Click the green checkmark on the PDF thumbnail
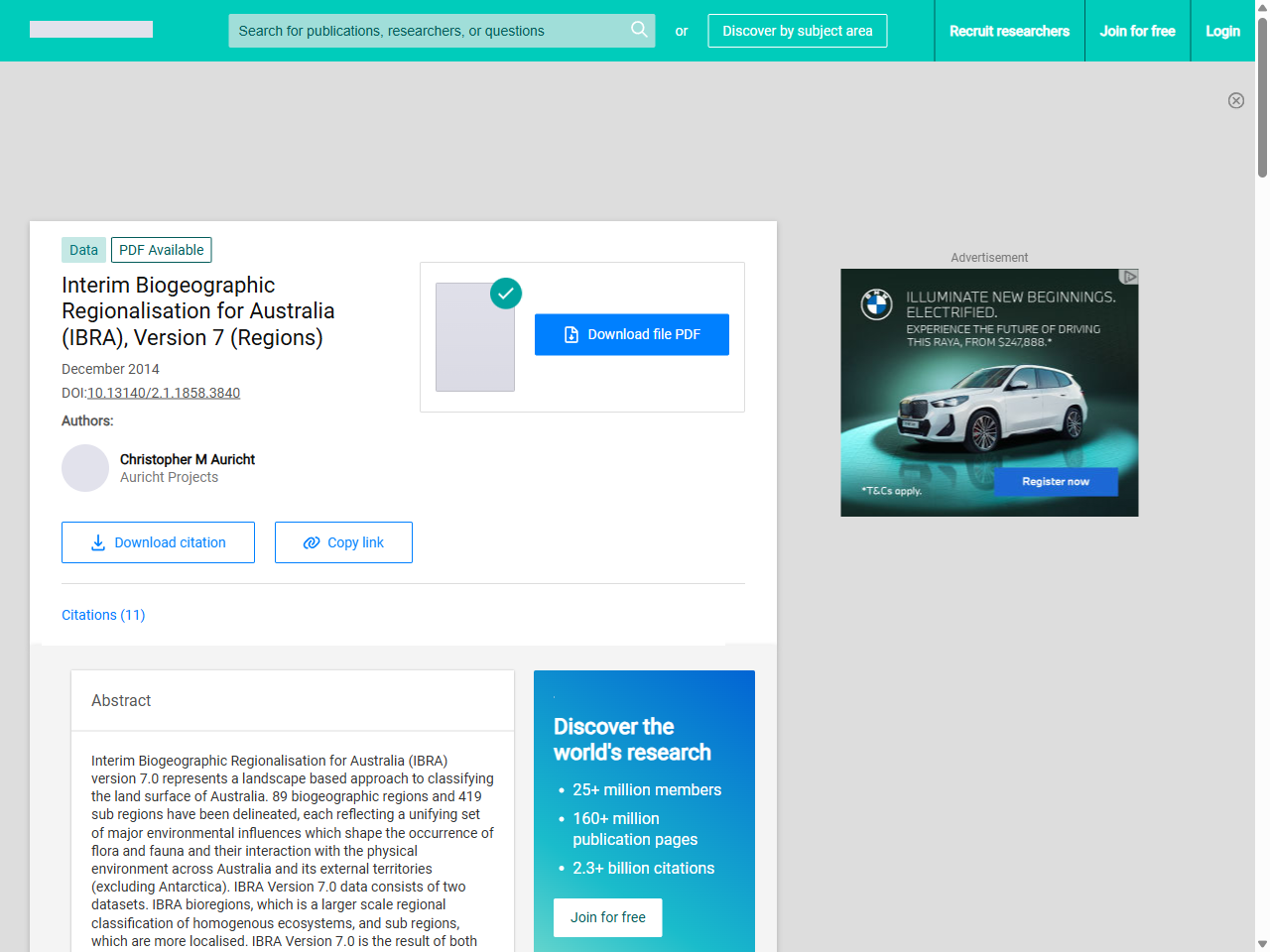The width and height of the screenshot is (1270, 952). pyautogui.click(x=506, y=294)
